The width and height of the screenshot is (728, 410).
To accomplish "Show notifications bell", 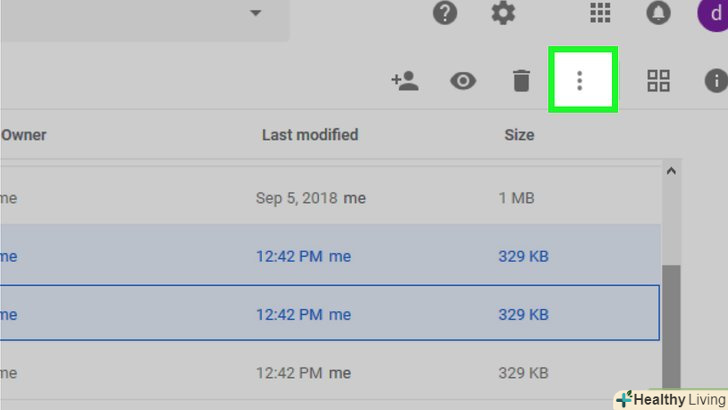I will click(659, 13).
